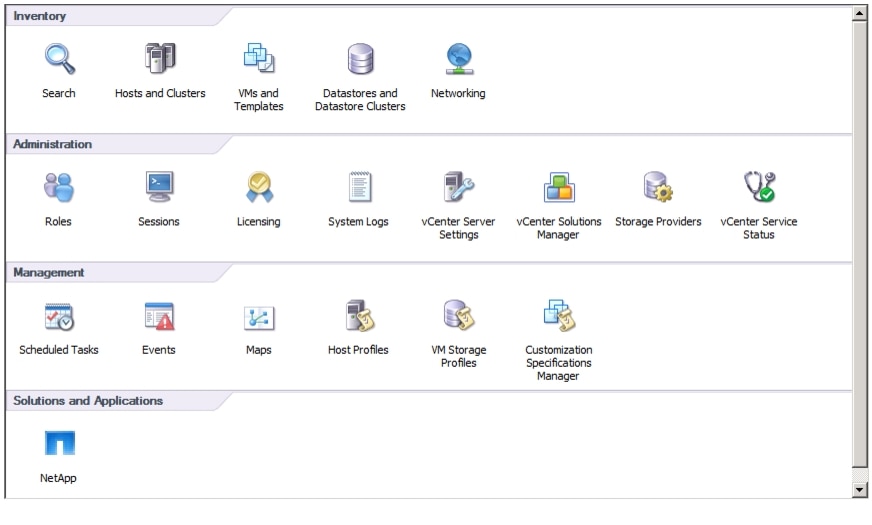The image size is (872, 525).
Task: Open the Host Profiles icon
Action: [360, 315]
